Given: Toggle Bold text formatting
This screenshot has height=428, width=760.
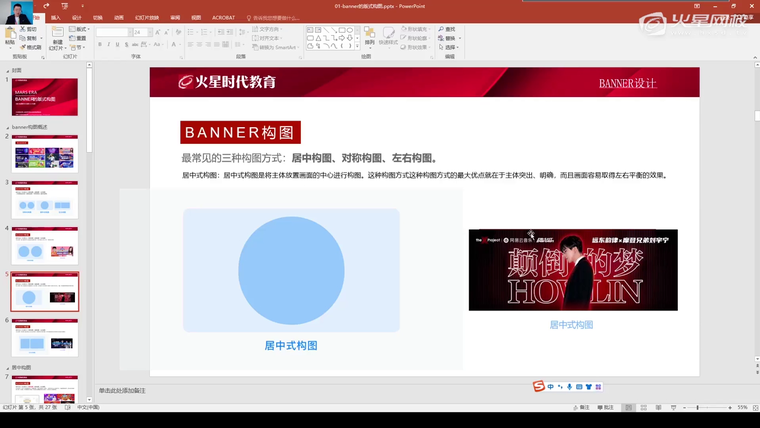Looking at the screenshot, I should (x=100, y=45).
